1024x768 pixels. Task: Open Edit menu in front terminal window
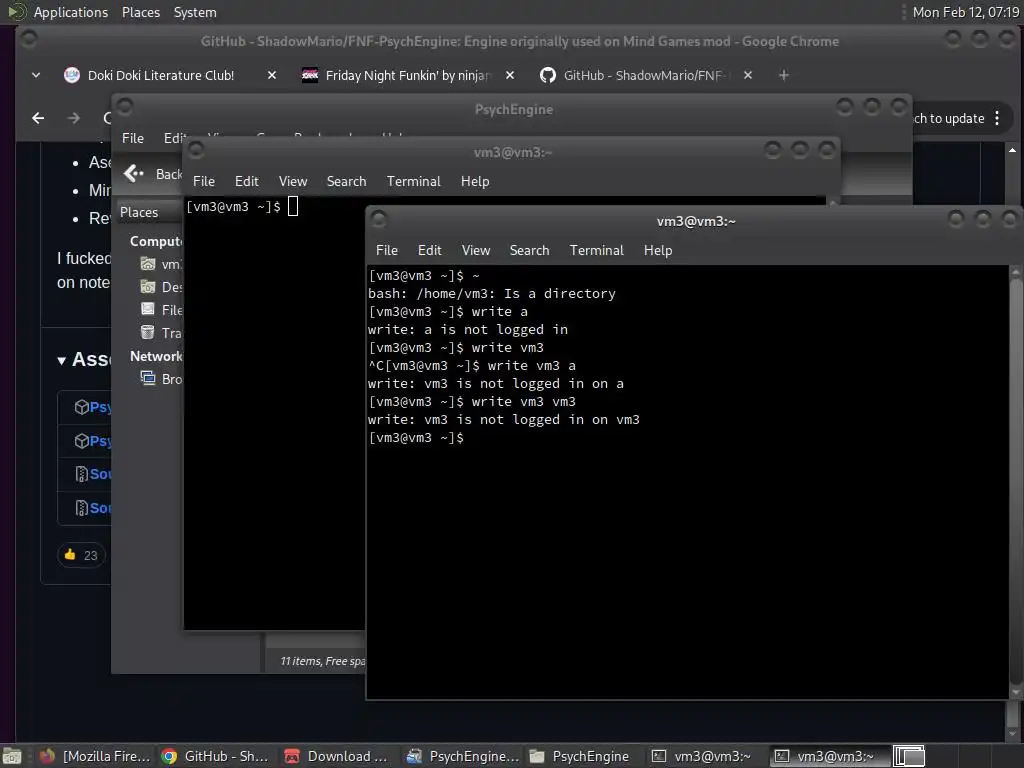tap(429, 251)
